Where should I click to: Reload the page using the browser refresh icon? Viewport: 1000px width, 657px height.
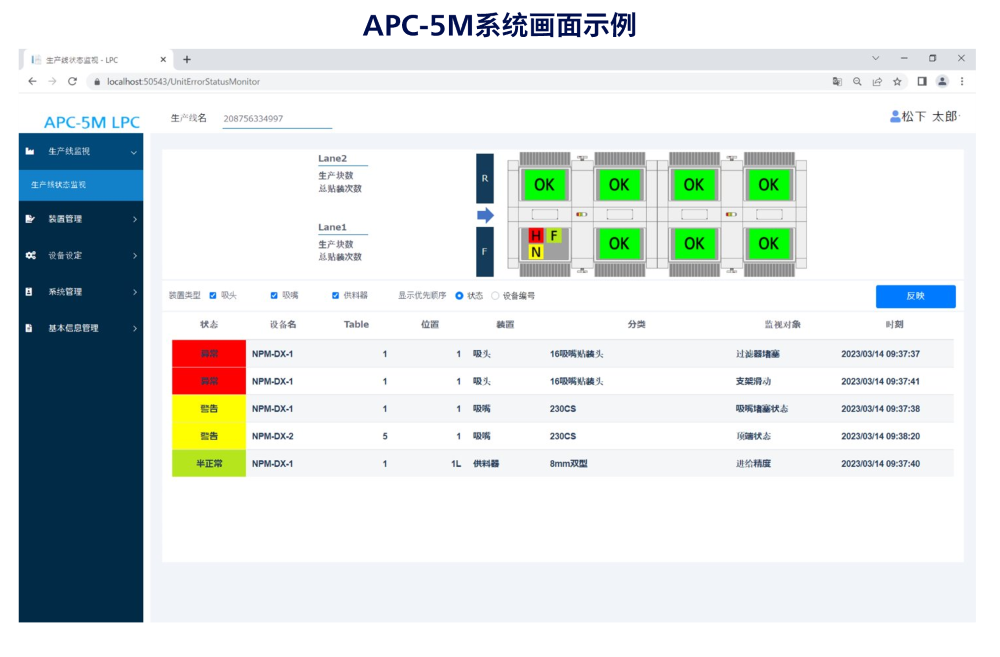pyautogui.click(x=72, y=81)
